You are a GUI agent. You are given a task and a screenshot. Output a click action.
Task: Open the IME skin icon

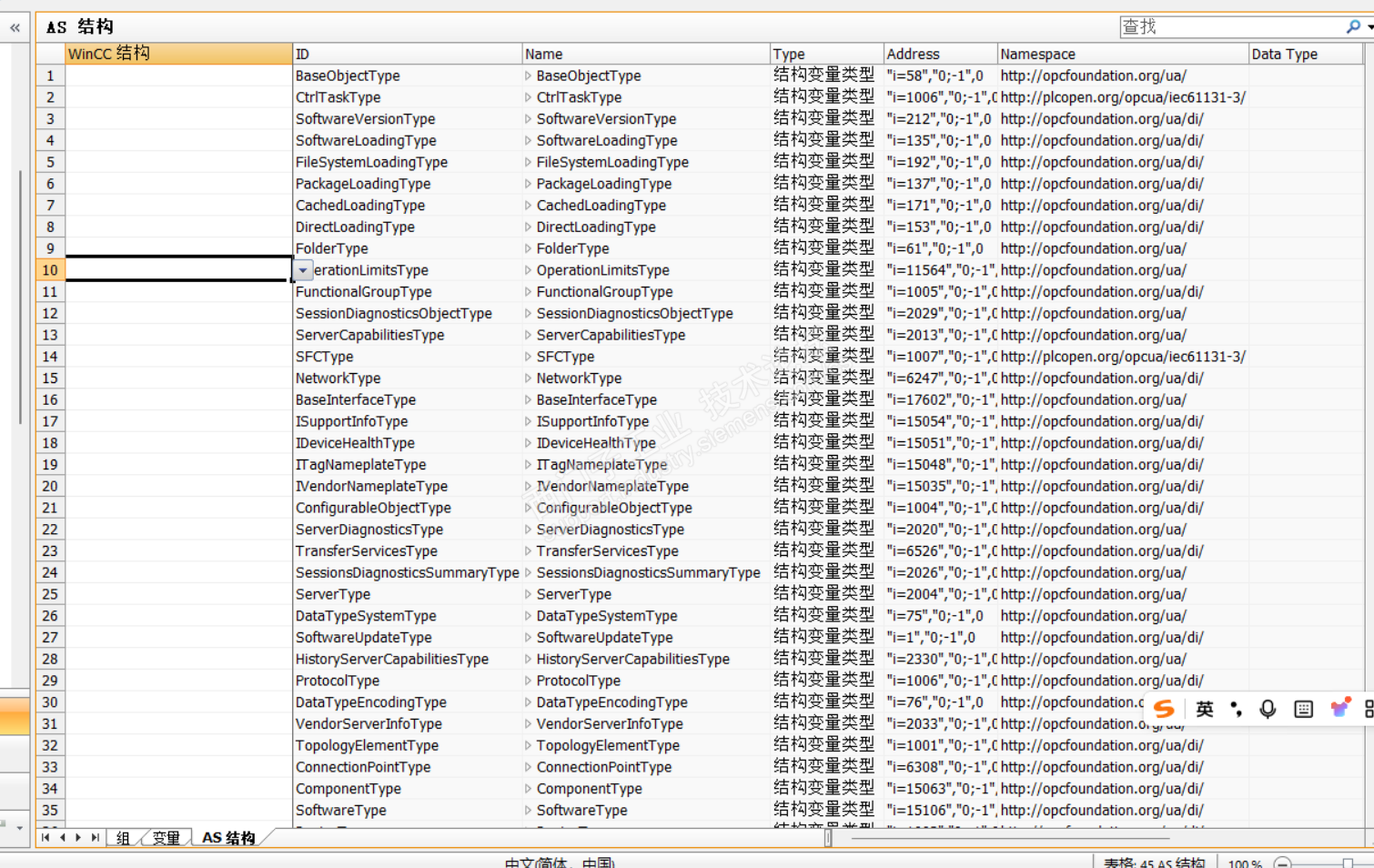(1339, 708)
